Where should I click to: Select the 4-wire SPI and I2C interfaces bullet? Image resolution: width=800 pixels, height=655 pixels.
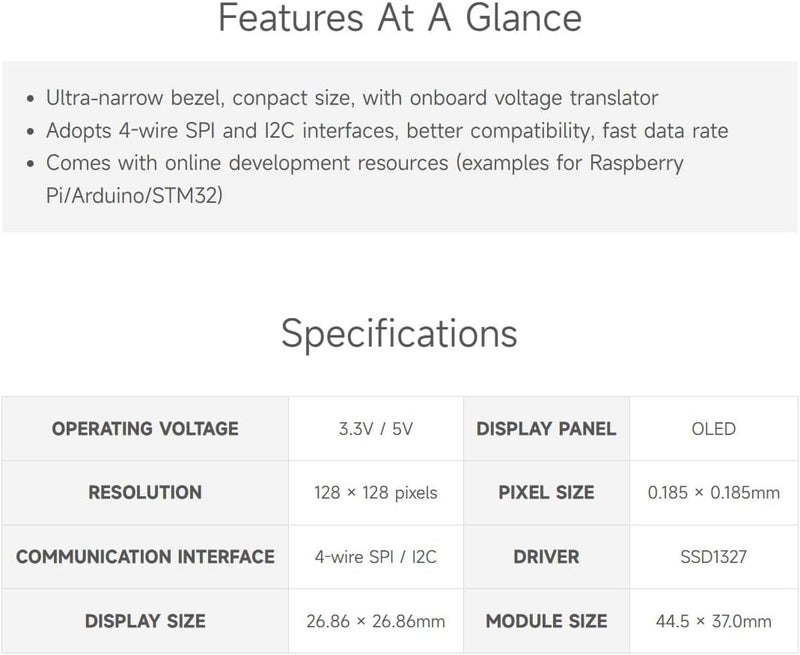click(387, 131)
